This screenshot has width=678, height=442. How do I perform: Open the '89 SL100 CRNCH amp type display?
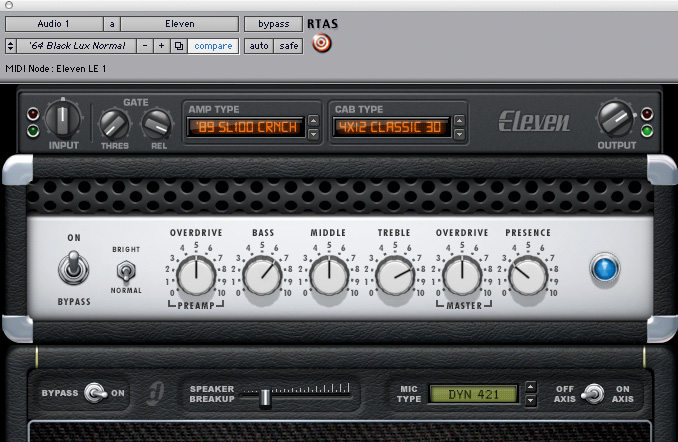[246, 127]
